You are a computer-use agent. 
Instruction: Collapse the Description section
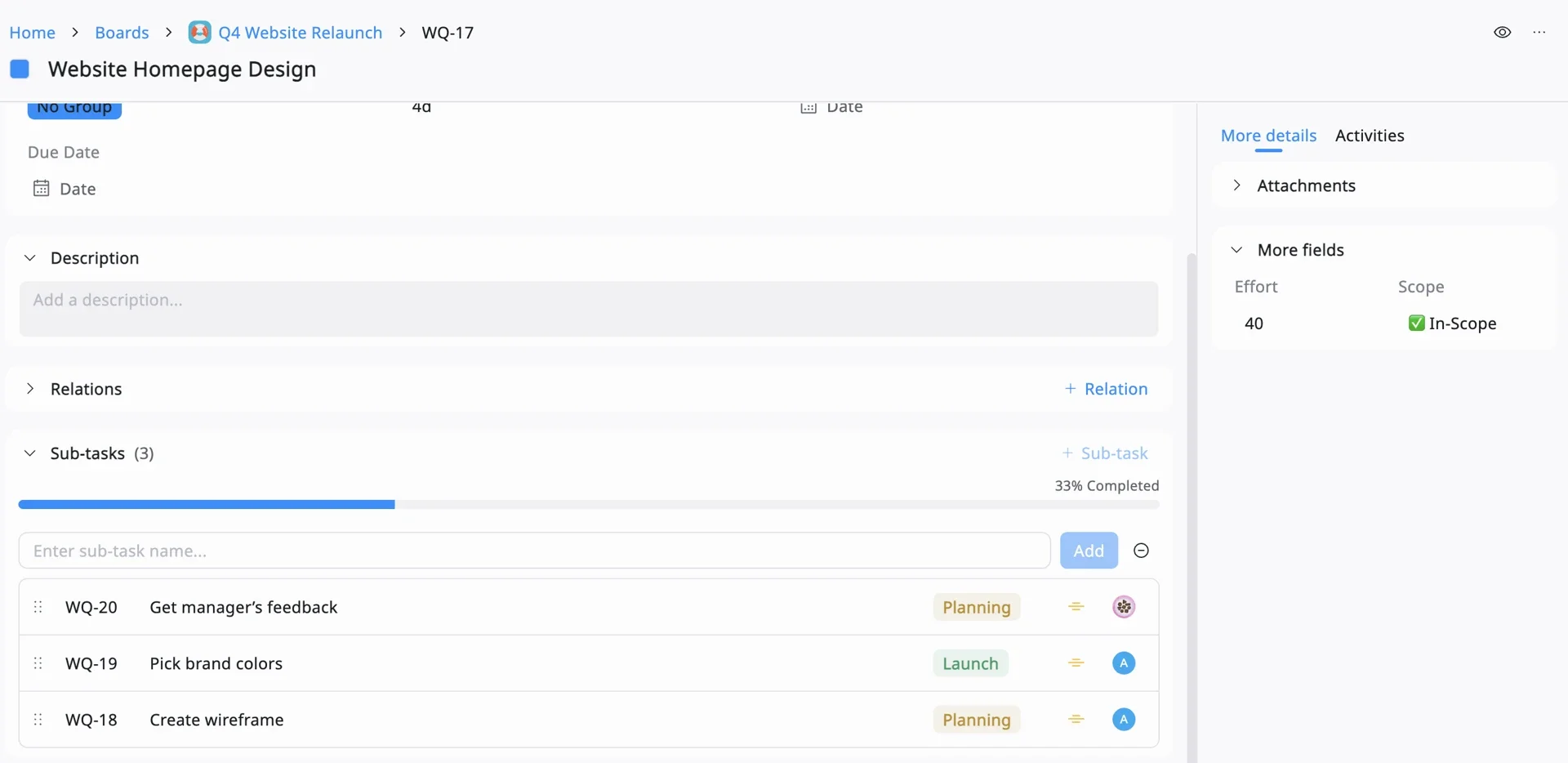[x=30, y=258]
